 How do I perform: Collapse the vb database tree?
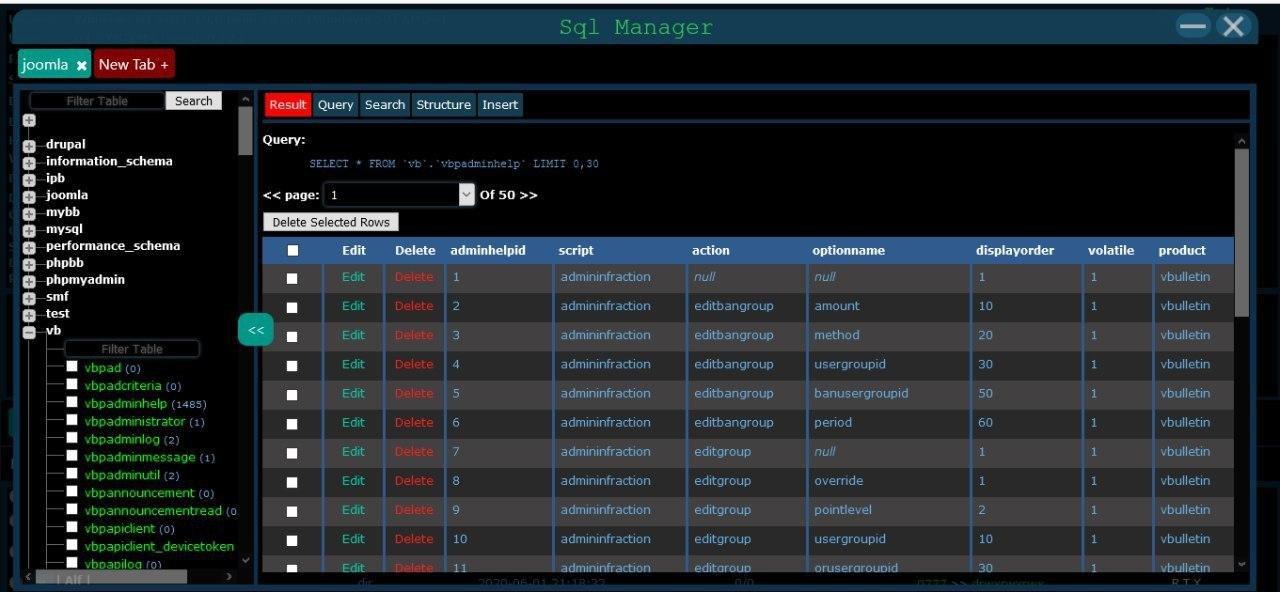tap(29, 330)
